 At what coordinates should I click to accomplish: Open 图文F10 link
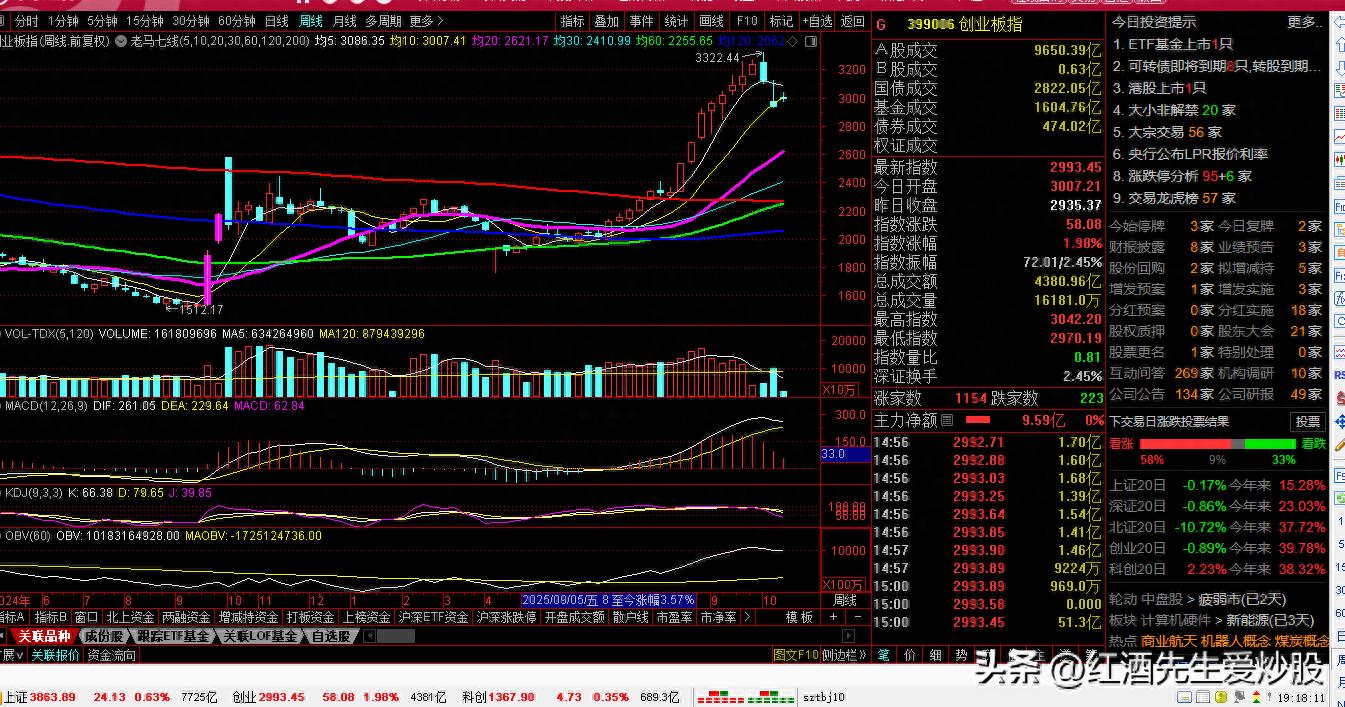coord(795,655)
